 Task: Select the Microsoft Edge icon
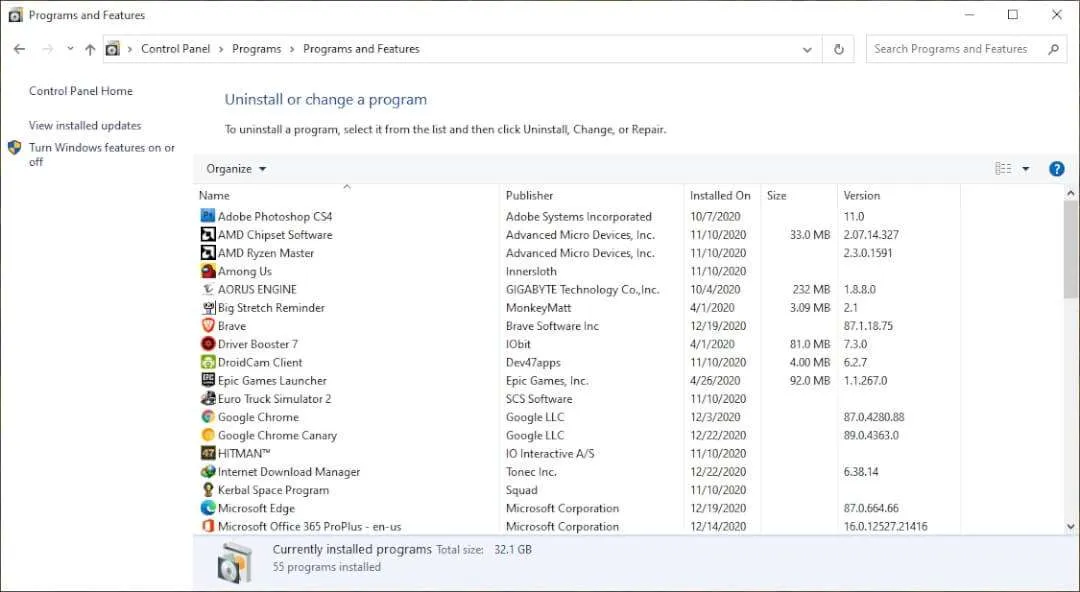207,508
